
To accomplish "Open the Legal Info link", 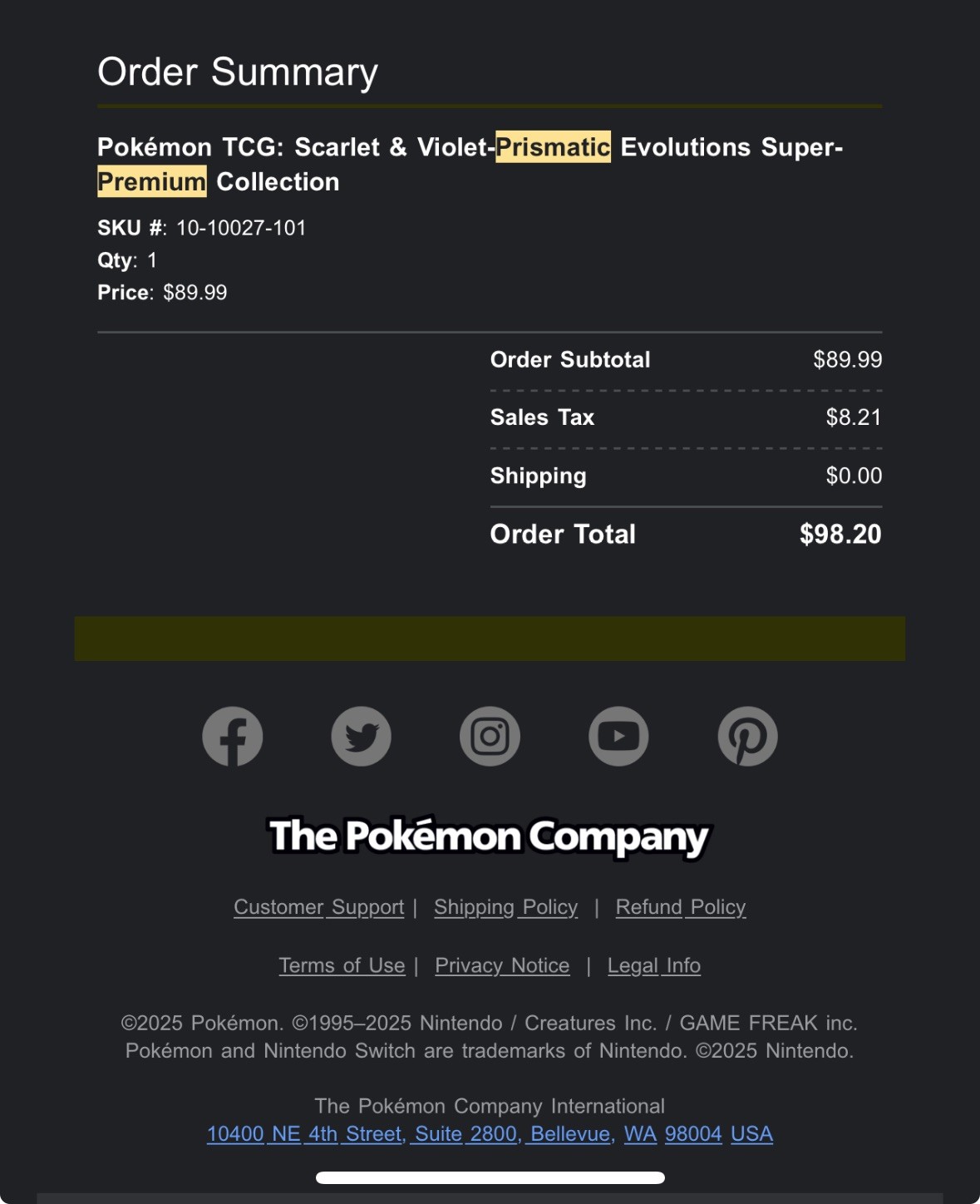I will (654, 965).
